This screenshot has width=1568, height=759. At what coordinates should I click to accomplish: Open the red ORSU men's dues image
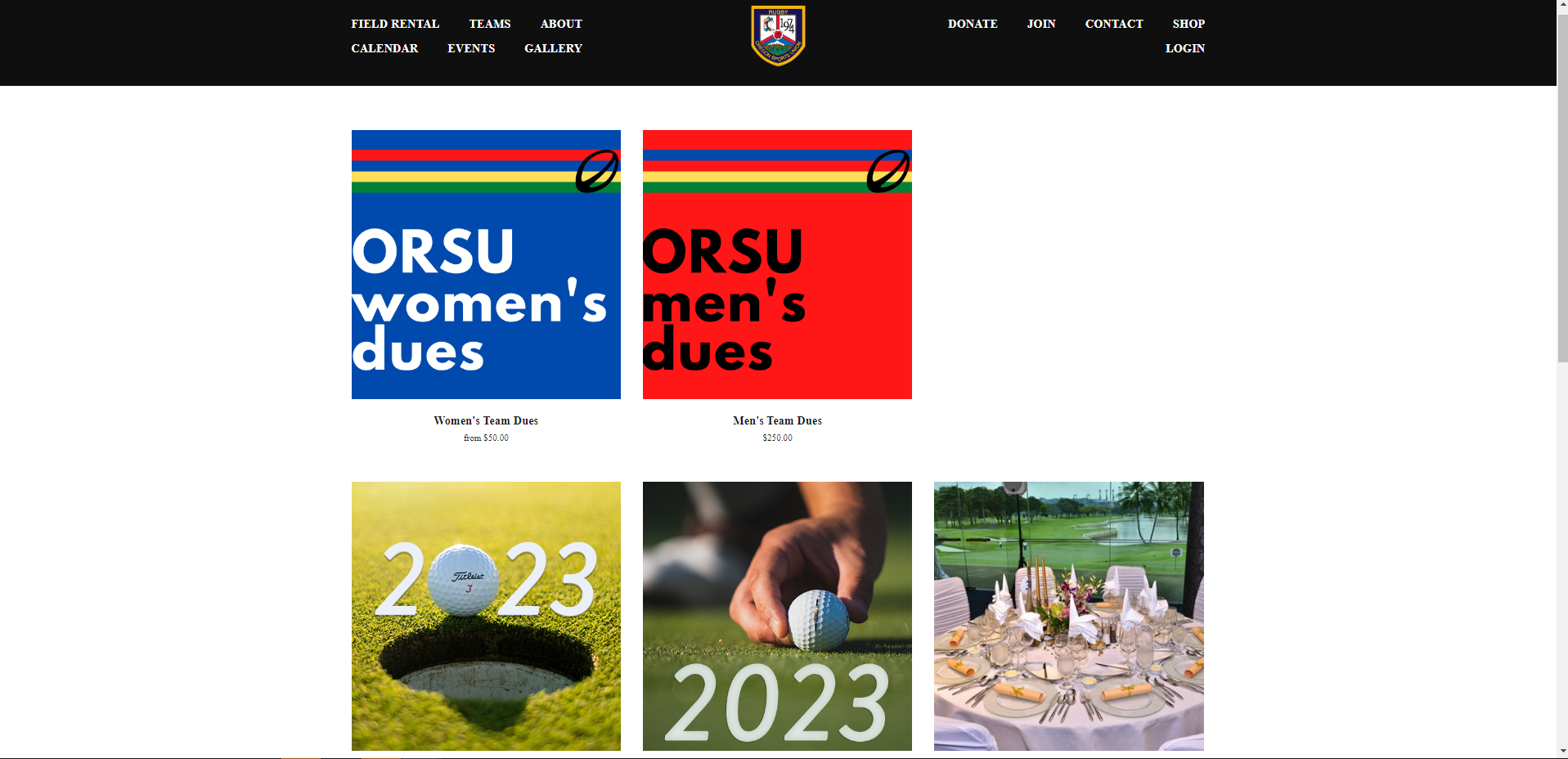pyautogui.click(x=777, y=264)
